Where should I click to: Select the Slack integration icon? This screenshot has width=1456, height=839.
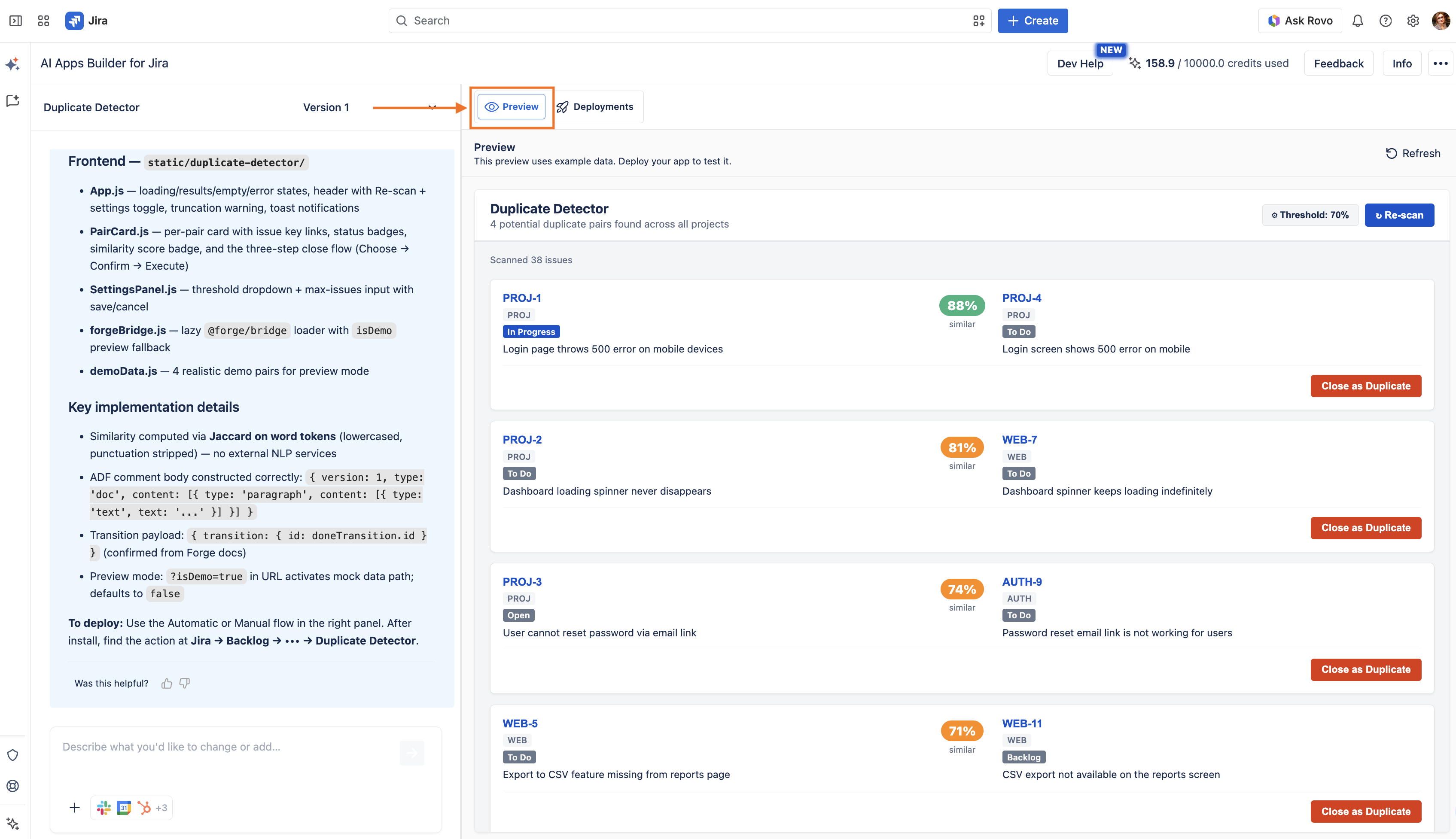pos(104,807)
